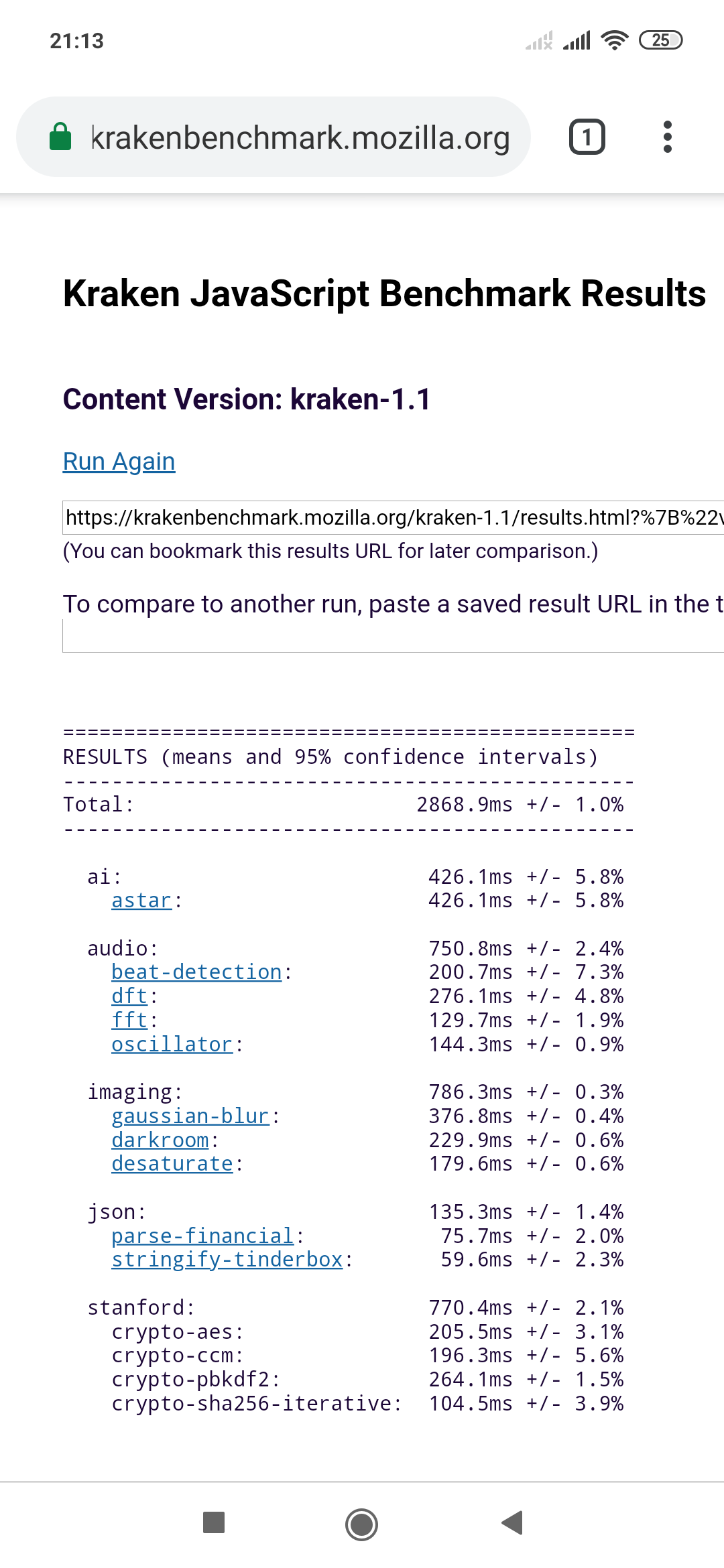Tap the recent apps square button

[213, 1522]
